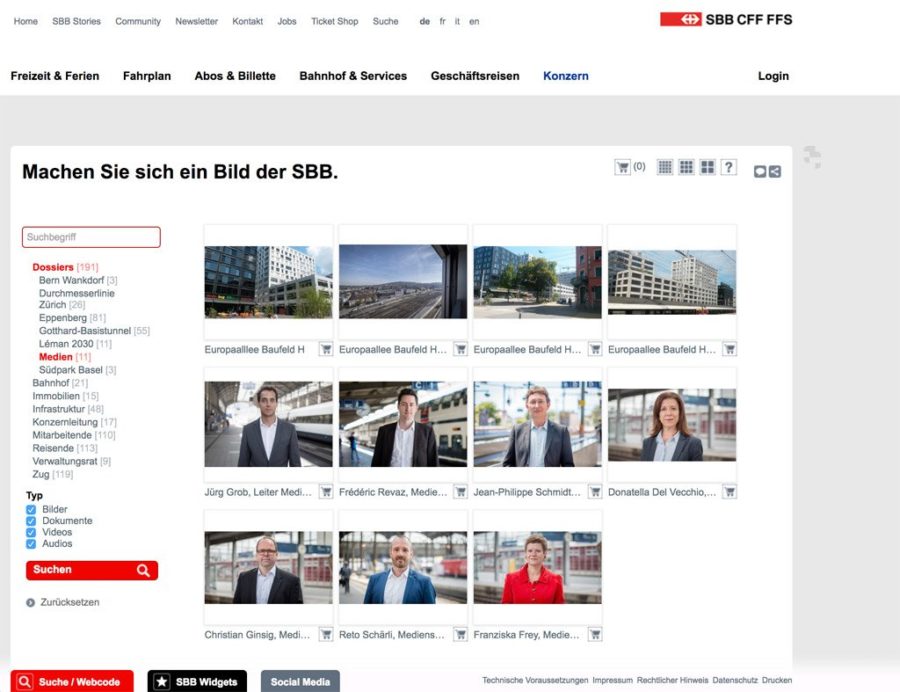Open Konzern menu
The image size is (900, 692).
coord(565,76)
